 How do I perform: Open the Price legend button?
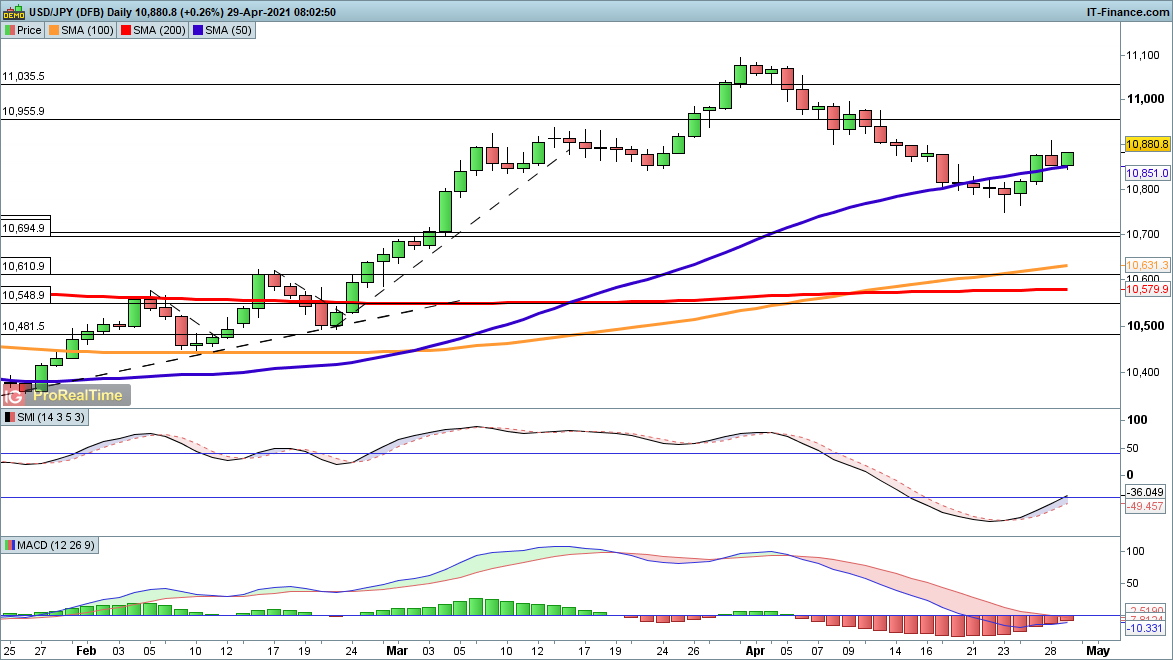click(23, 30)
